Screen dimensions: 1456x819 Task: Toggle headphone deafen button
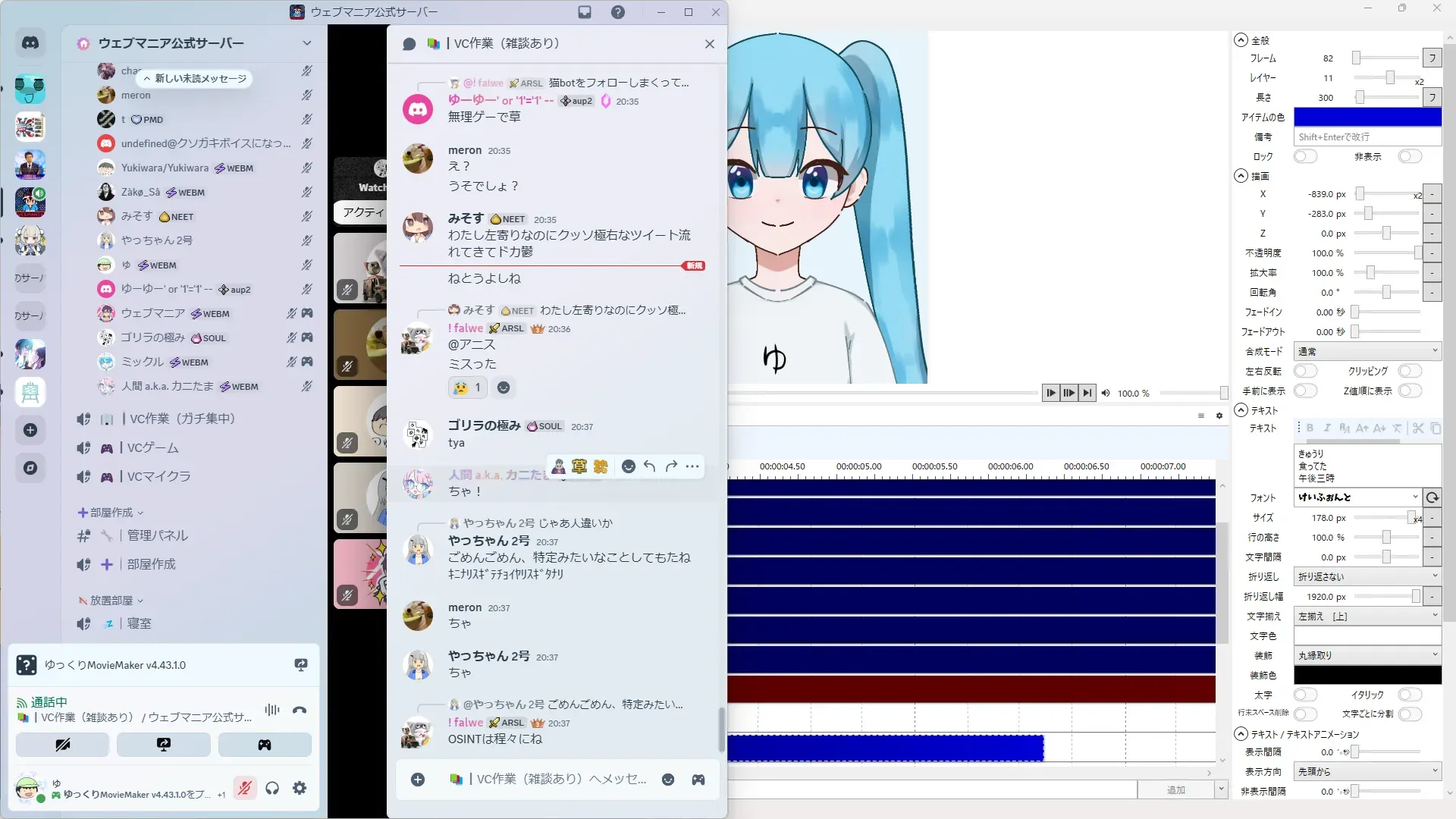tap(272, 788)
